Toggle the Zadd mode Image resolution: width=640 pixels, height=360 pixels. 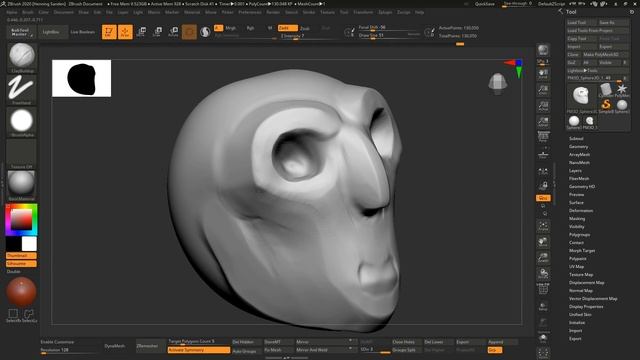(x=288, y=28)
